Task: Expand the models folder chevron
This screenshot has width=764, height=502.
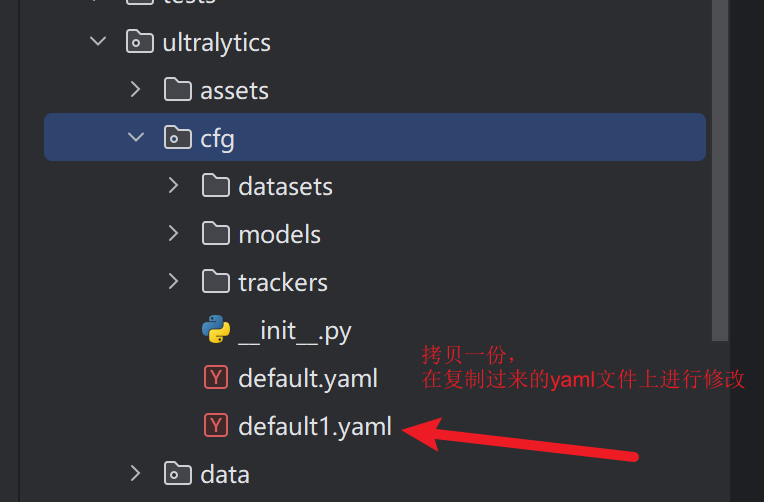Action: (x=173, y=233)
